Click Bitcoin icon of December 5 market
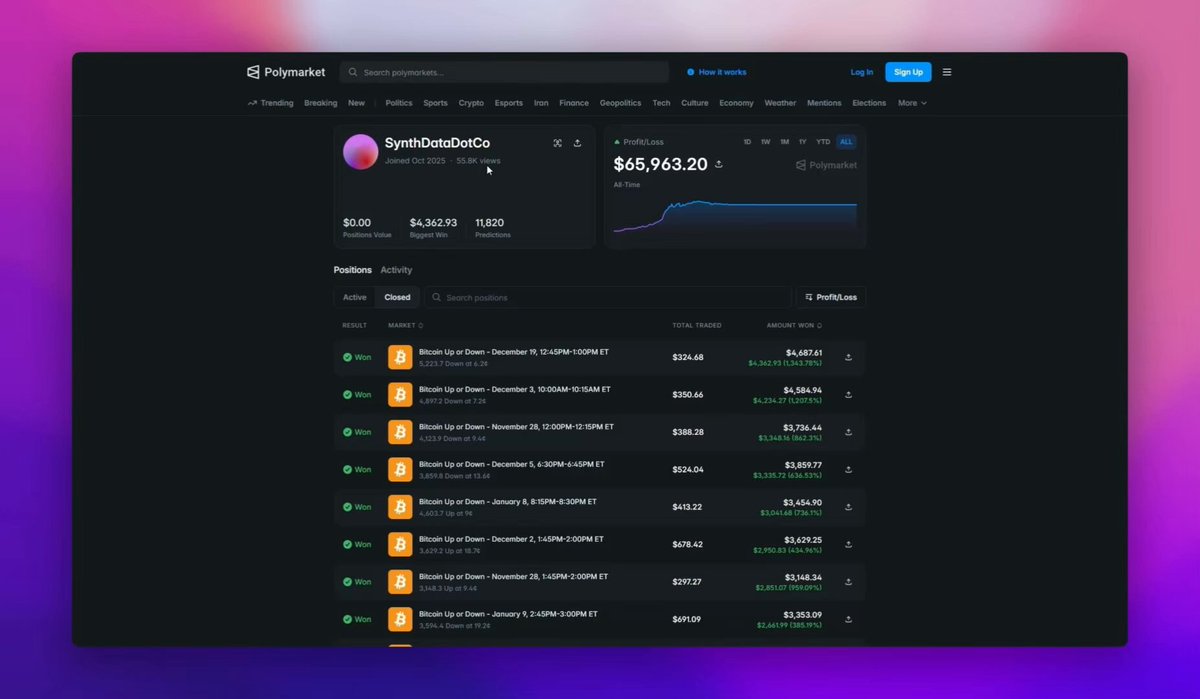The height and width of the screenshot is (699, 1200). 400,469
